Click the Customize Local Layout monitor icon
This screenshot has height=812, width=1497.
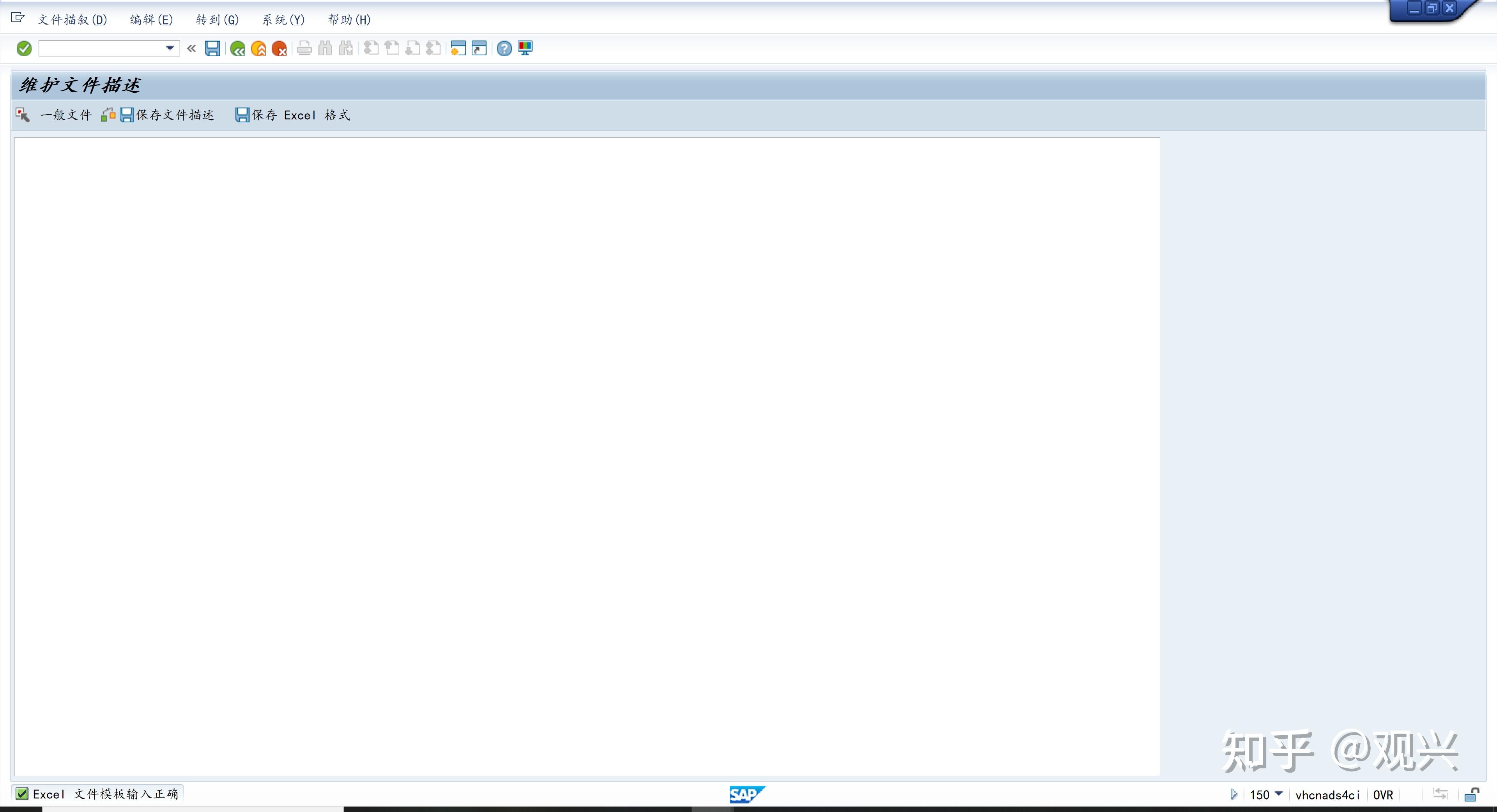click(525, 48)
